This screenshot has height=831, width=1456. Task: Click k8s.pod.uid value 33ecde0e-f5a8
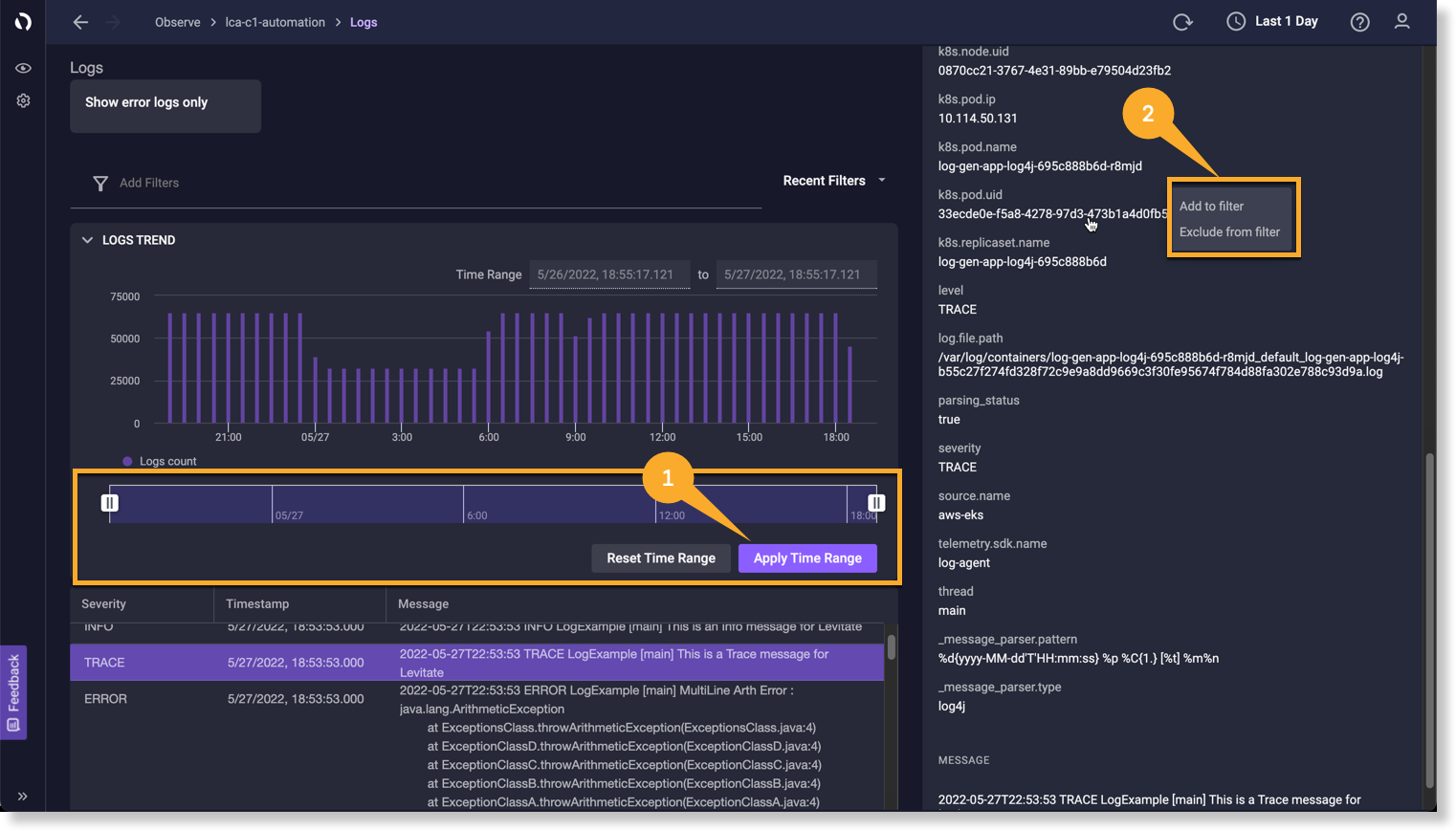pos(1052,214)
